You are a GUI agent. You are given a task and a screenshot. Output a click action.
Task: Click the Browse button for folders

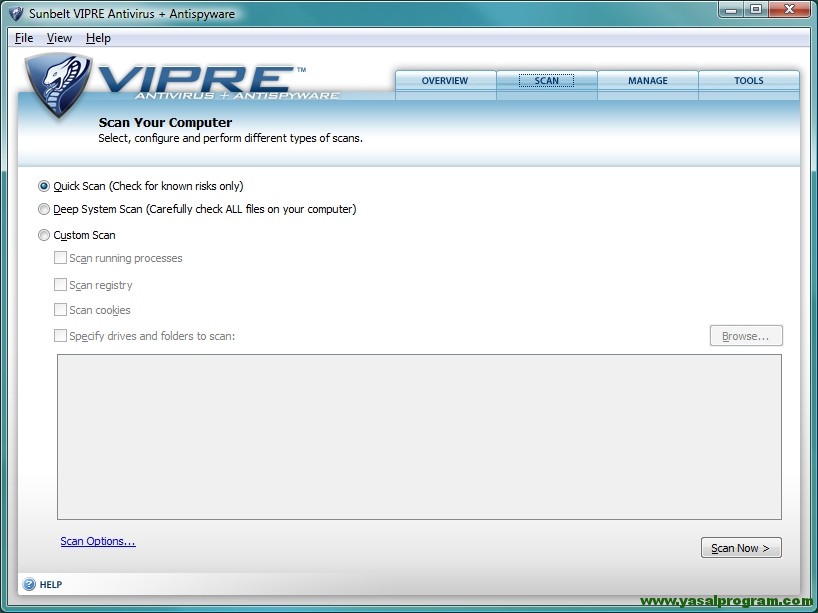745,336
